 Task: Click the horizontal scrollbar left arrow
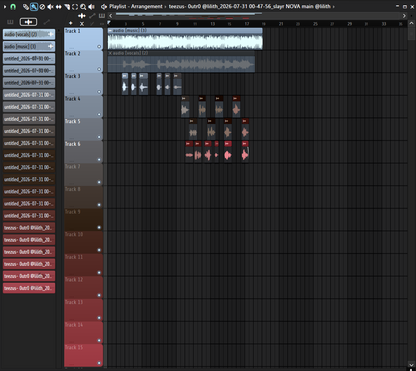111,16
